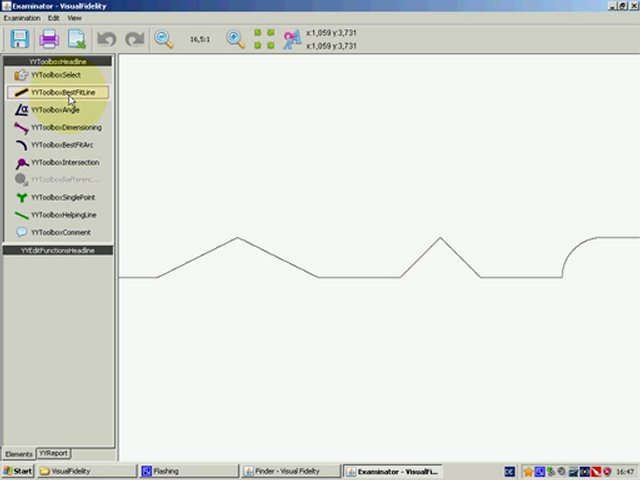Switch to Finder - Visual Fidelty taskbar window
Screen dimensions: 640x480
pyautogui.click(x=288, y=471)
